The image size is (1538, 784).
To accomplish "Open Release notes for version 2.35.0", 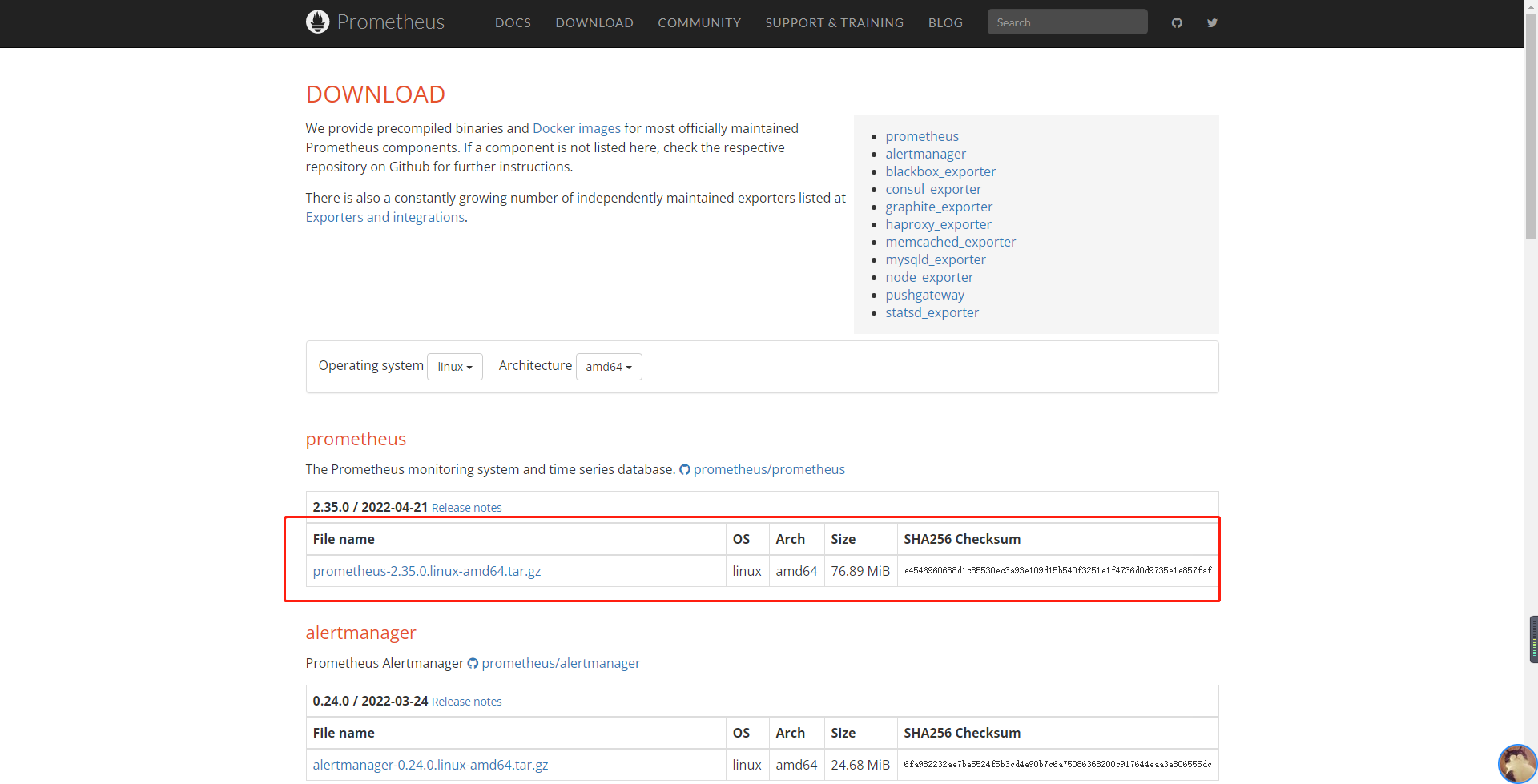I will (x=467, y=508).
